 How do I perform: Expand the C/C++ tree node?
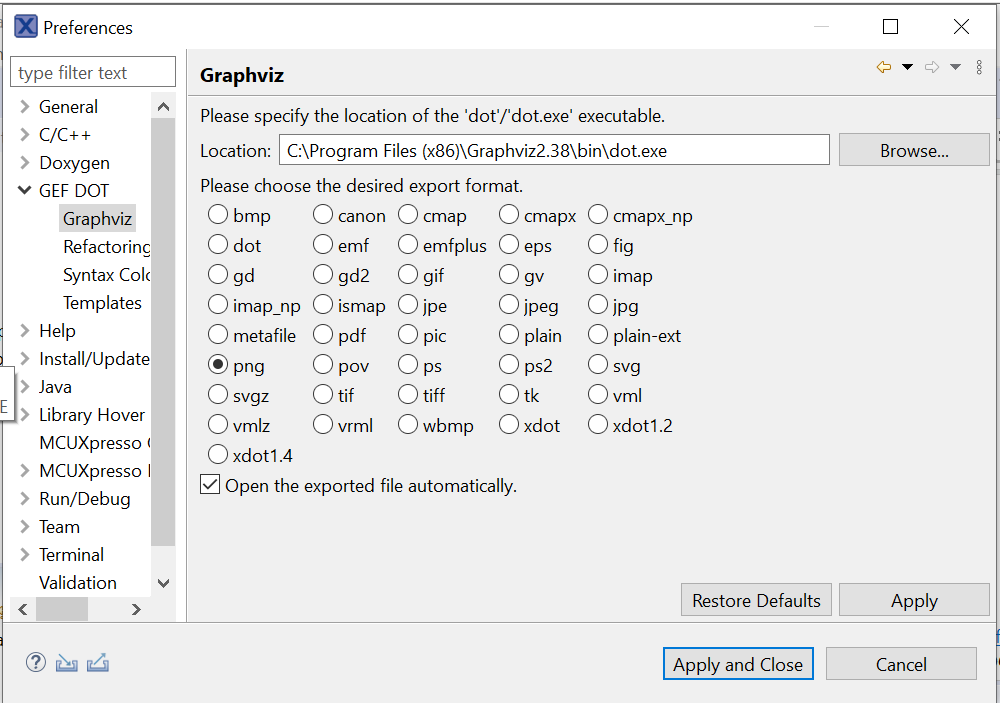[25, 135]
